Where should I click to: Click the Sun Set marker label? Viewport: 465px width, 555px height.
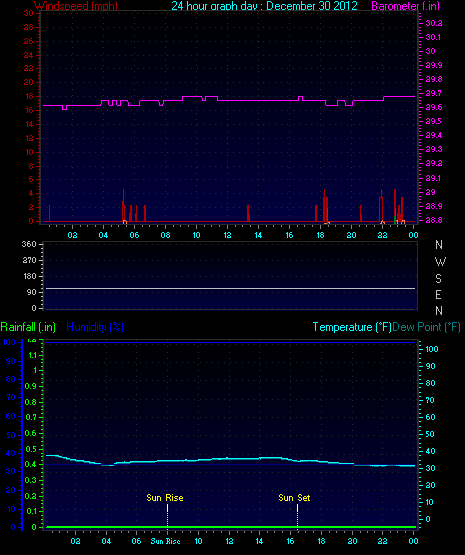pos(294,498)
